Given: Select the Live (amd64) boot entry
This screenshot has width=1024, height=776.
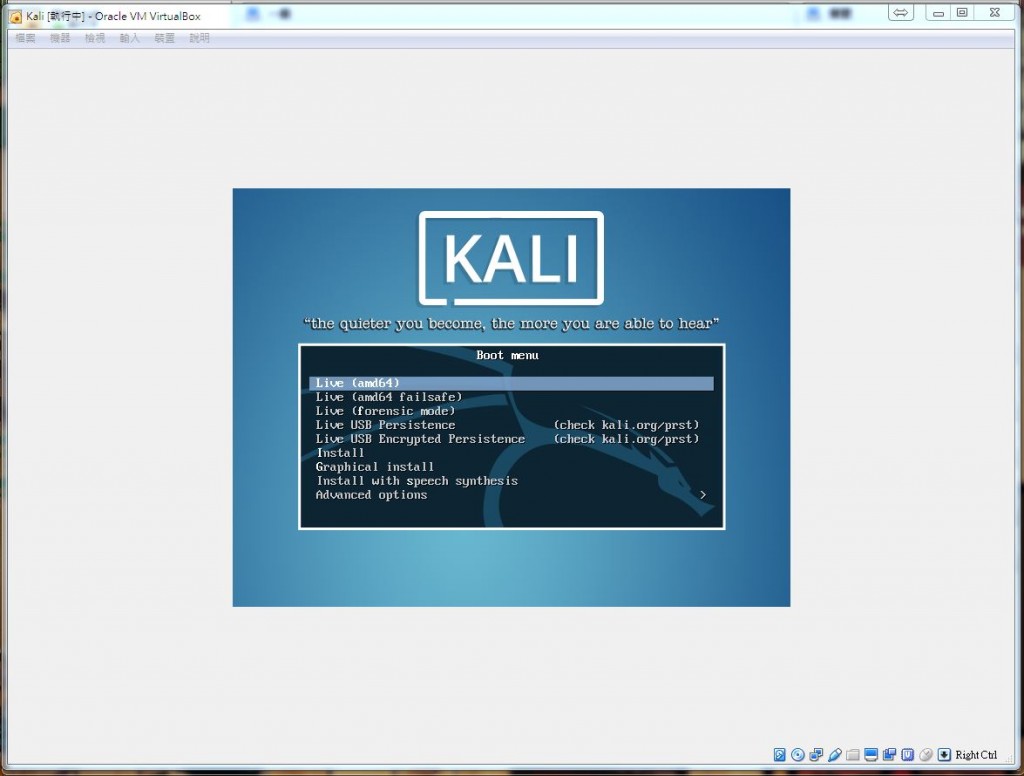Looking at the screenshot, I should [x=511, y=383].
